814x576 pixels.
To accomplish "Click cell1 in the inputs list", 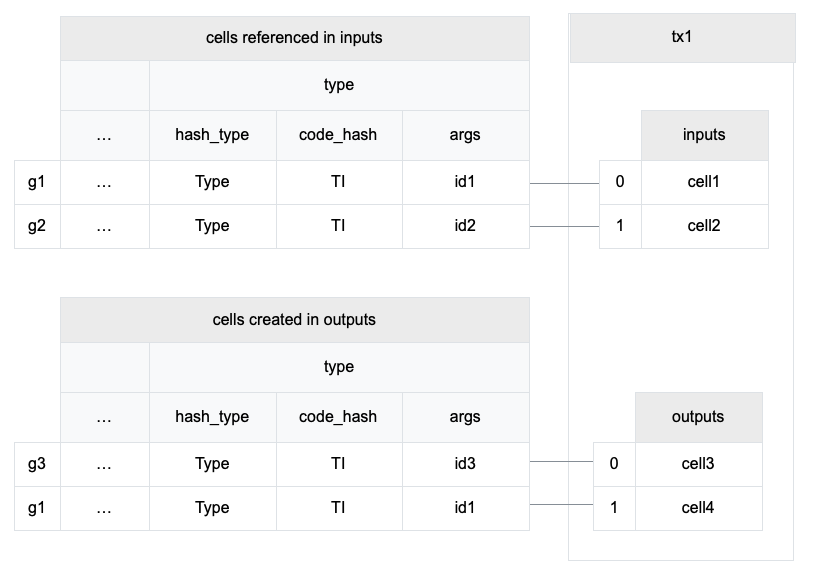I will click(704, 182).
